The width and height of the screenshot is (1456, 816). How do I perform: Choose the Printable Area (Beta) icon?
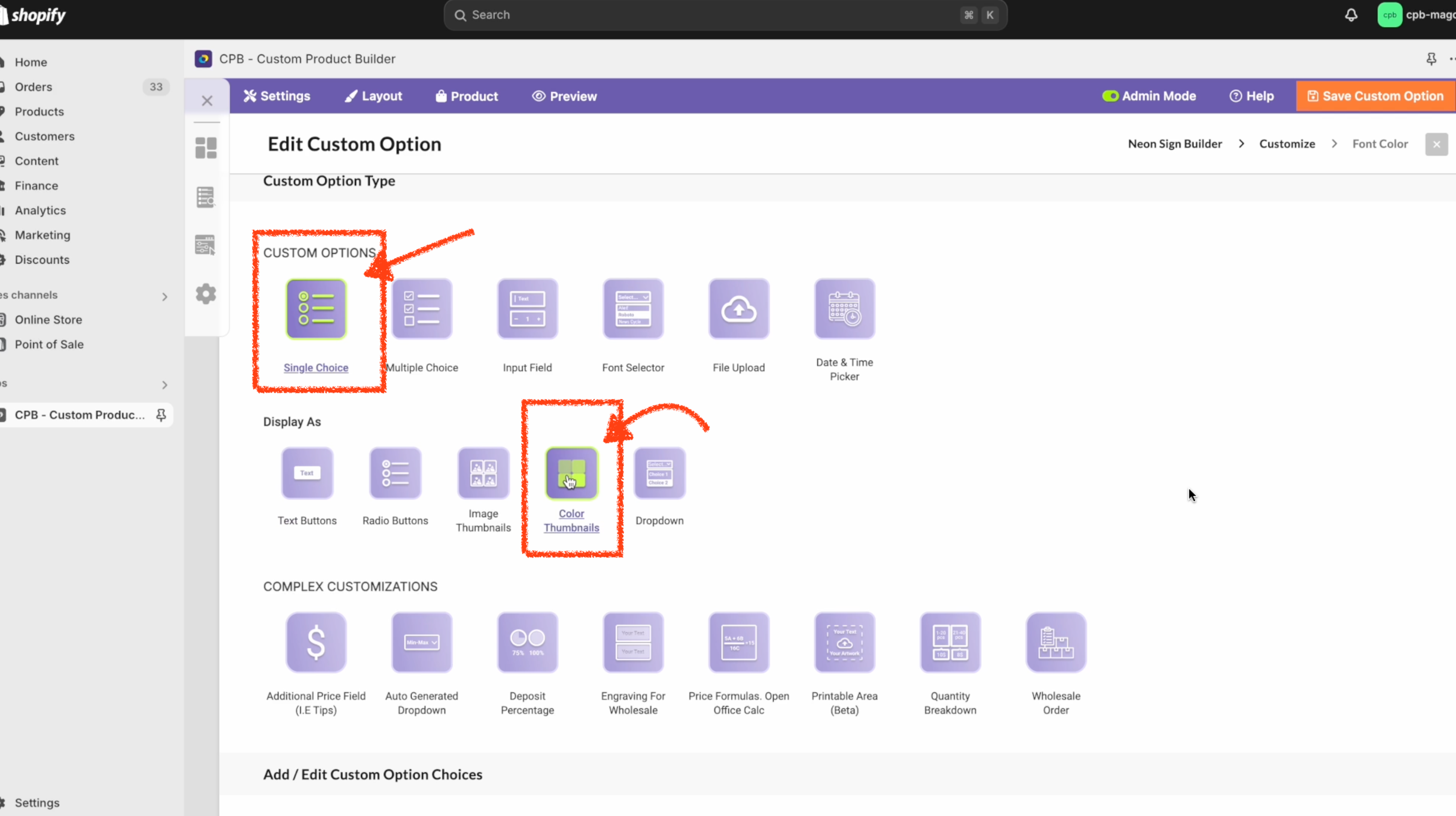pyautogui.click(x=845, y=643)
